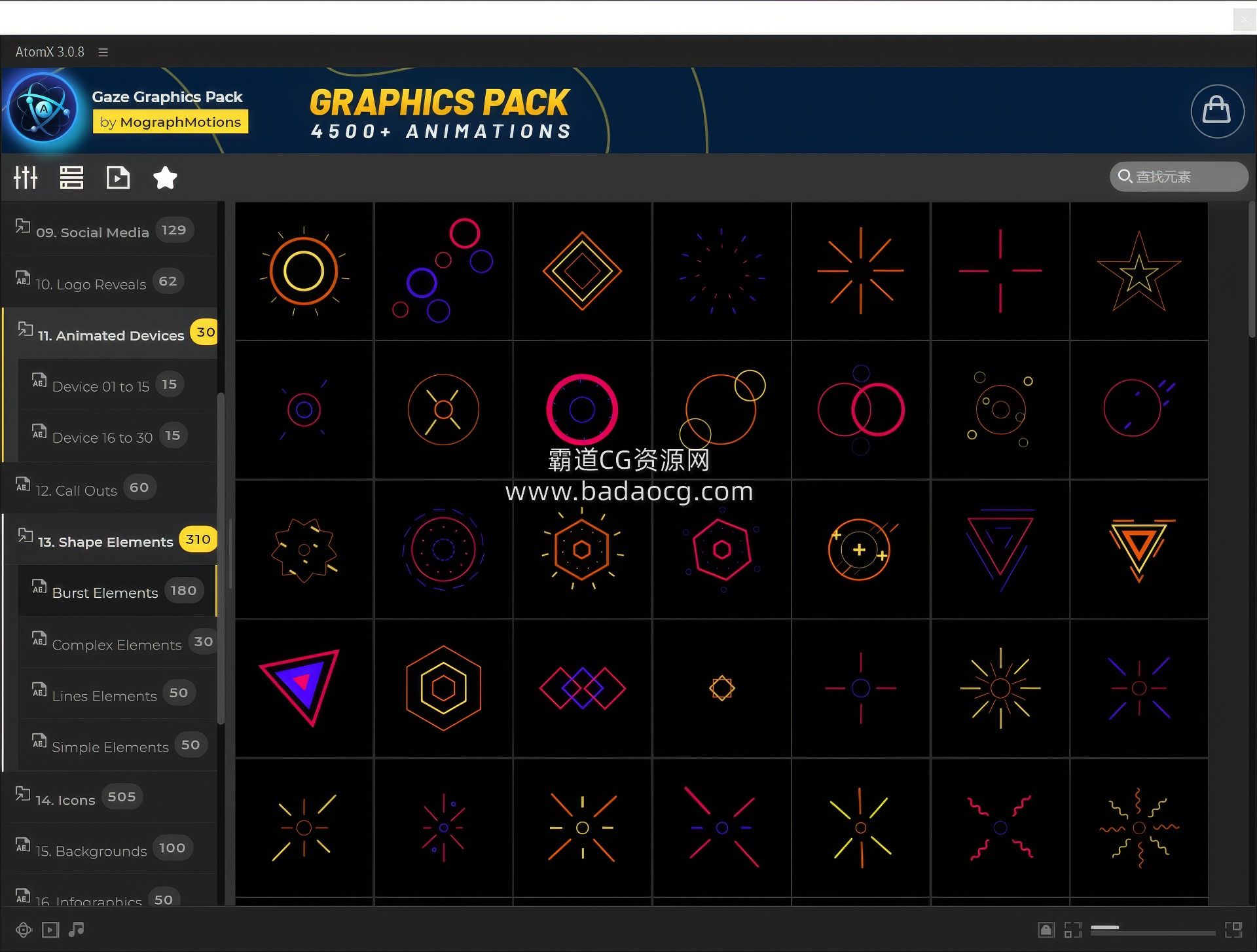The width and height of the screenshot is (1257, 952).
Task: Click the by MographMotions label
Action: pos(170,122)
